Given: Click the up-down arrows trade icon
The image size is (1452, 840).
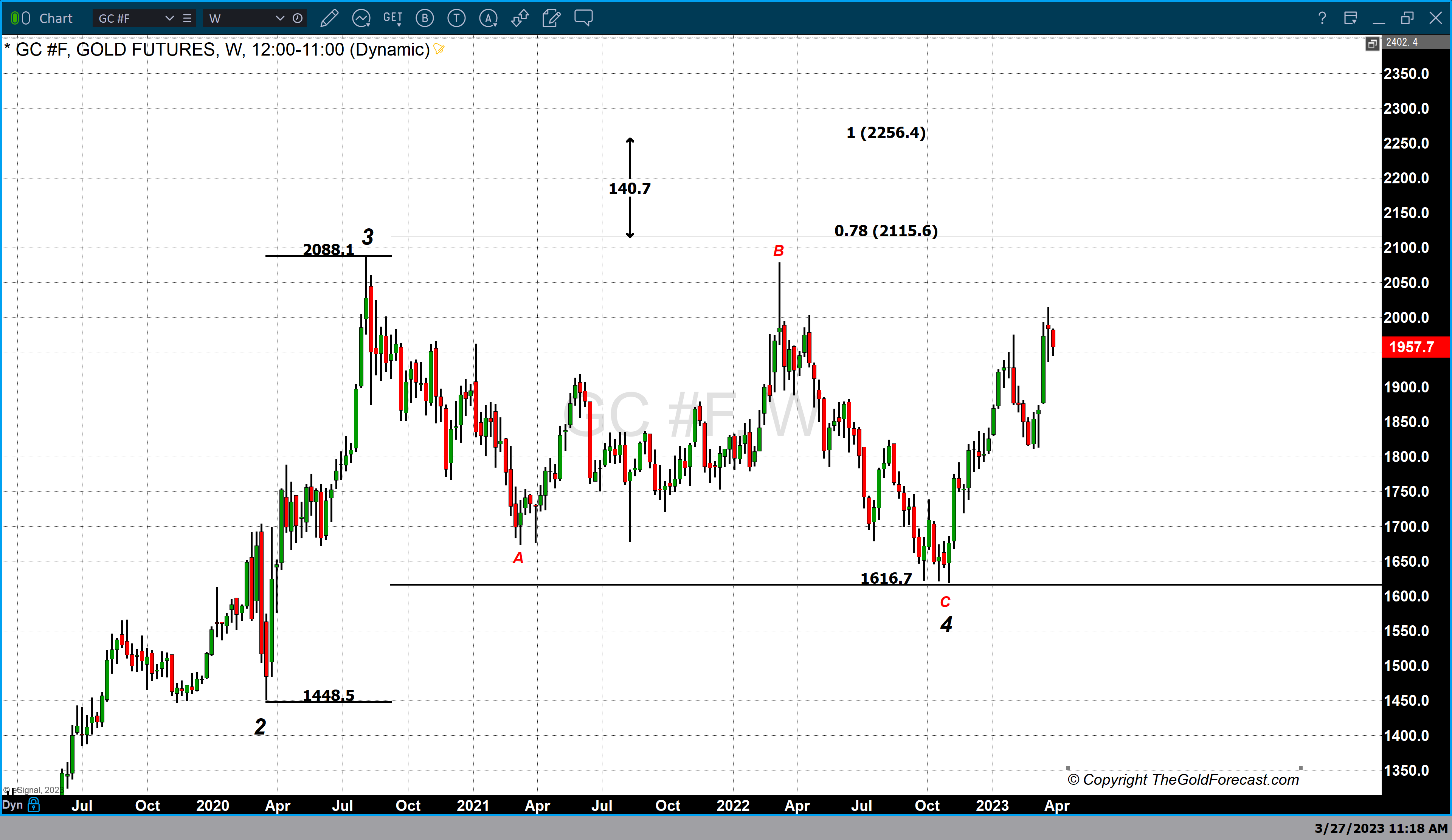Looking at the screenshot, I should [520, 19].
